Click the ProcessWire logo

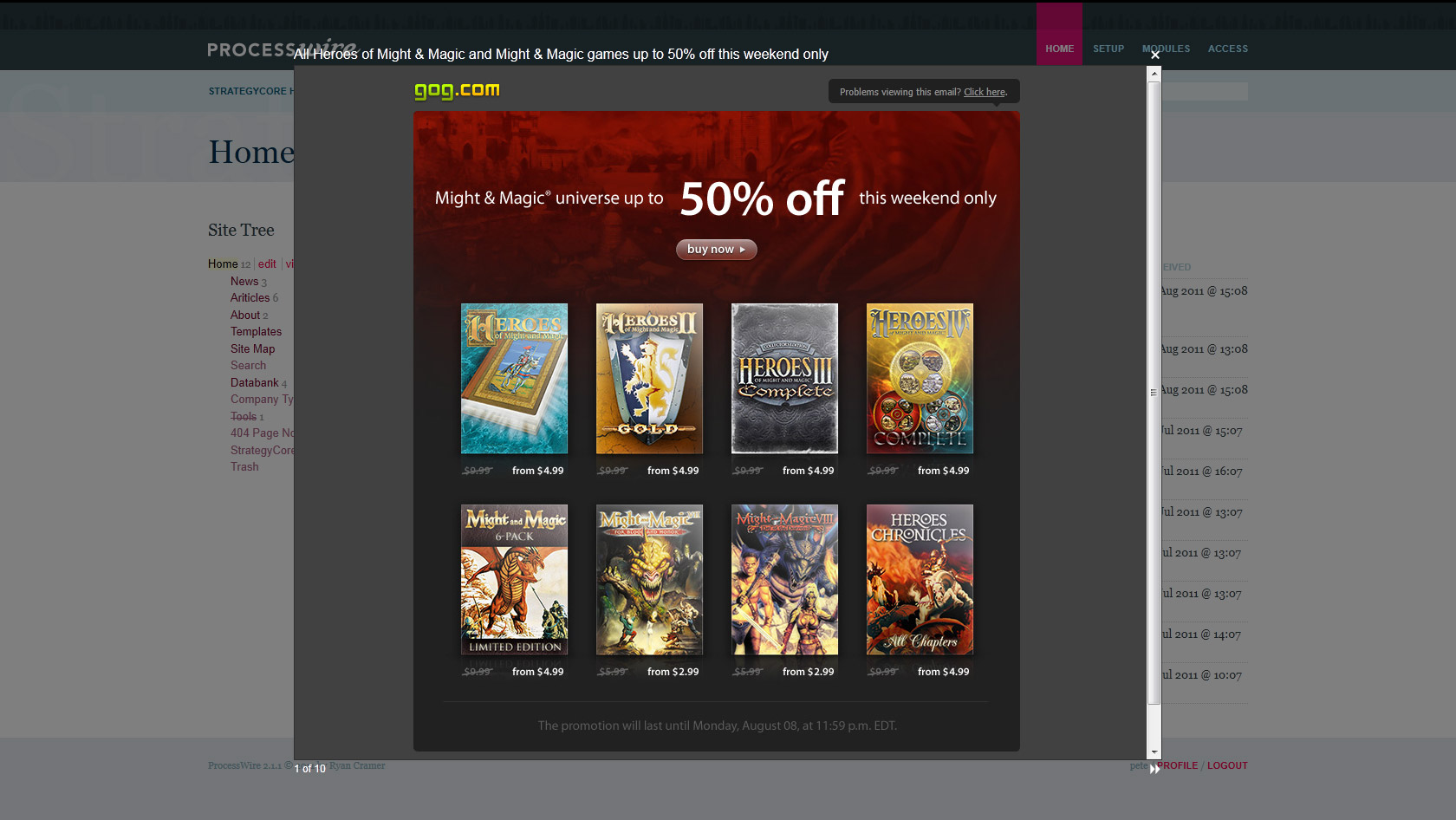pos(282,49)
